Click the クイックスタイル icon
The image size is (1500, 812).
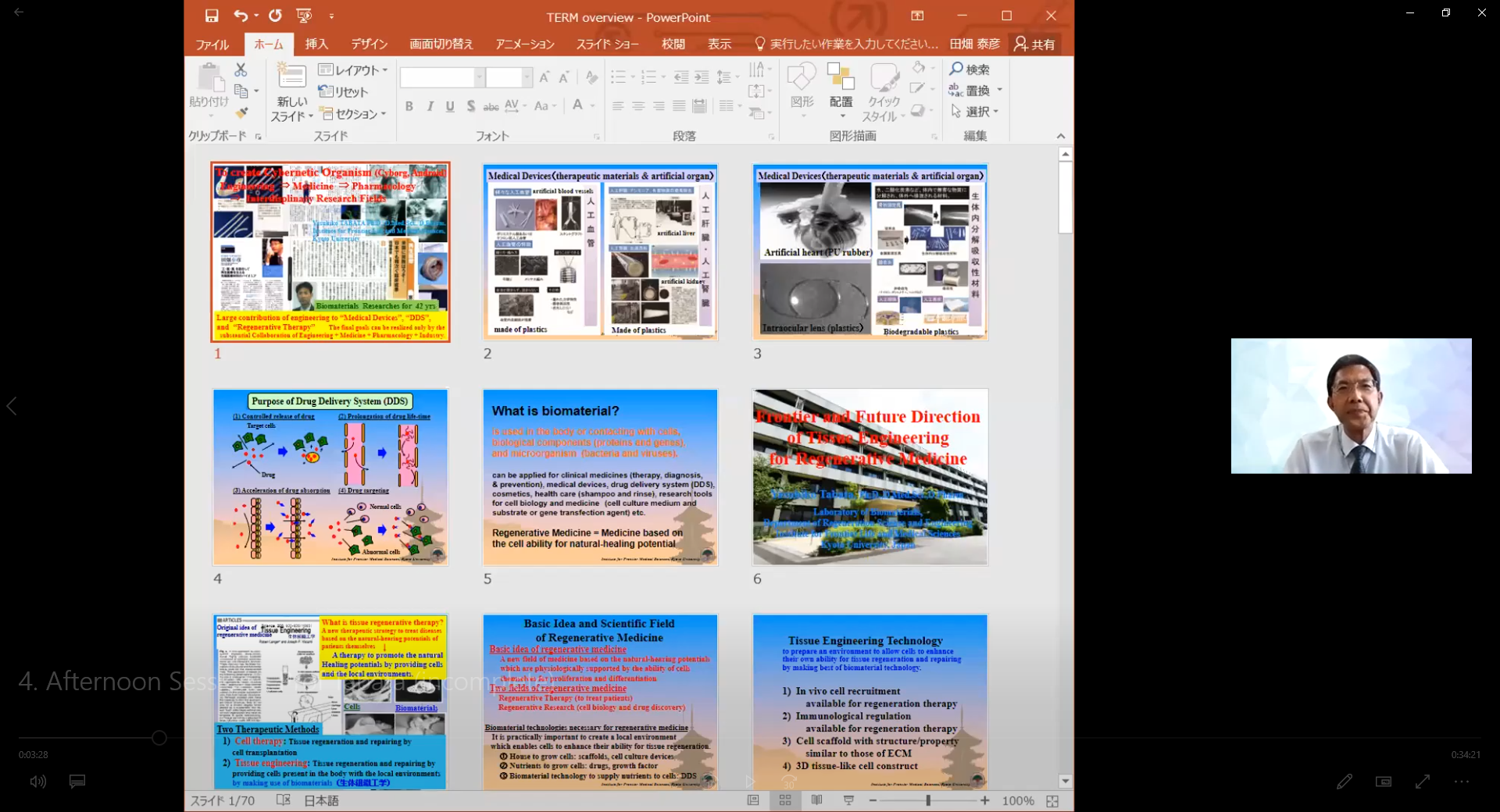tap(883, 86)
